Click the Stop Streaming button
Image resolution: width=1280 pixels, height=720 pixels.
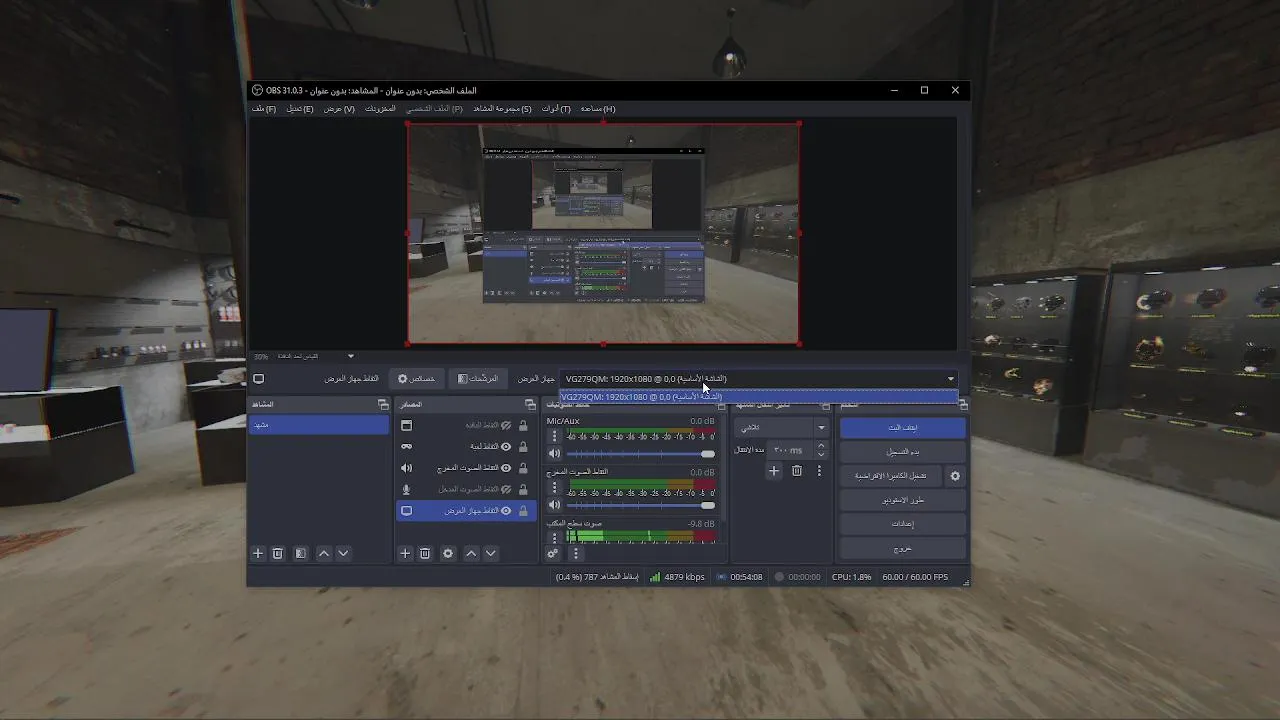pos(902,428)
